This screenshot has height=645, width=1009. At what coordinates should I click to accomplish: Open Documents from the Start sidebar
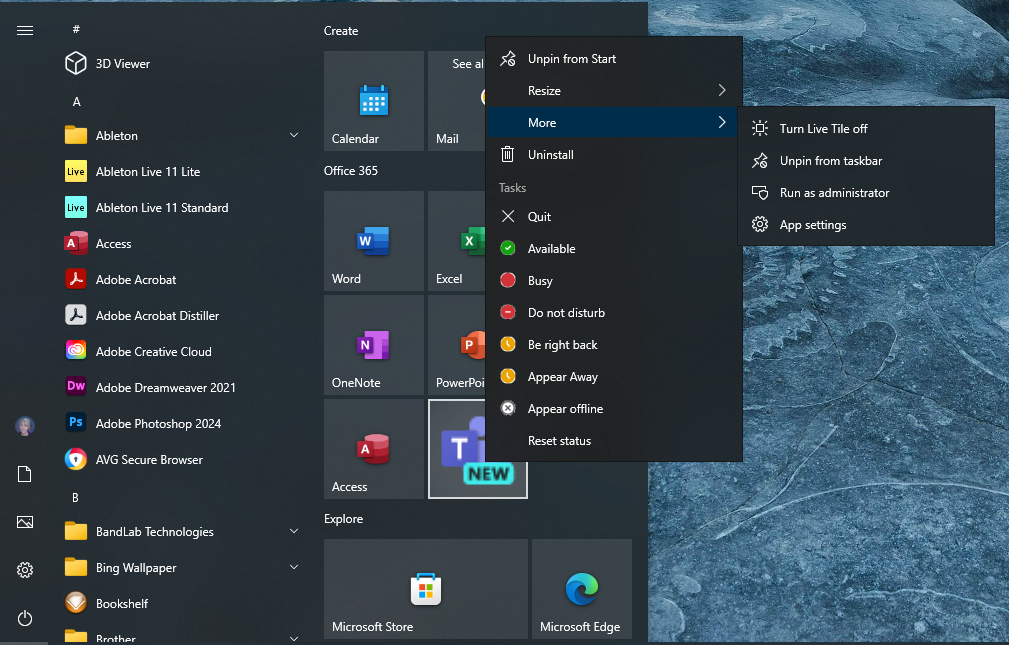coord(24,474)
